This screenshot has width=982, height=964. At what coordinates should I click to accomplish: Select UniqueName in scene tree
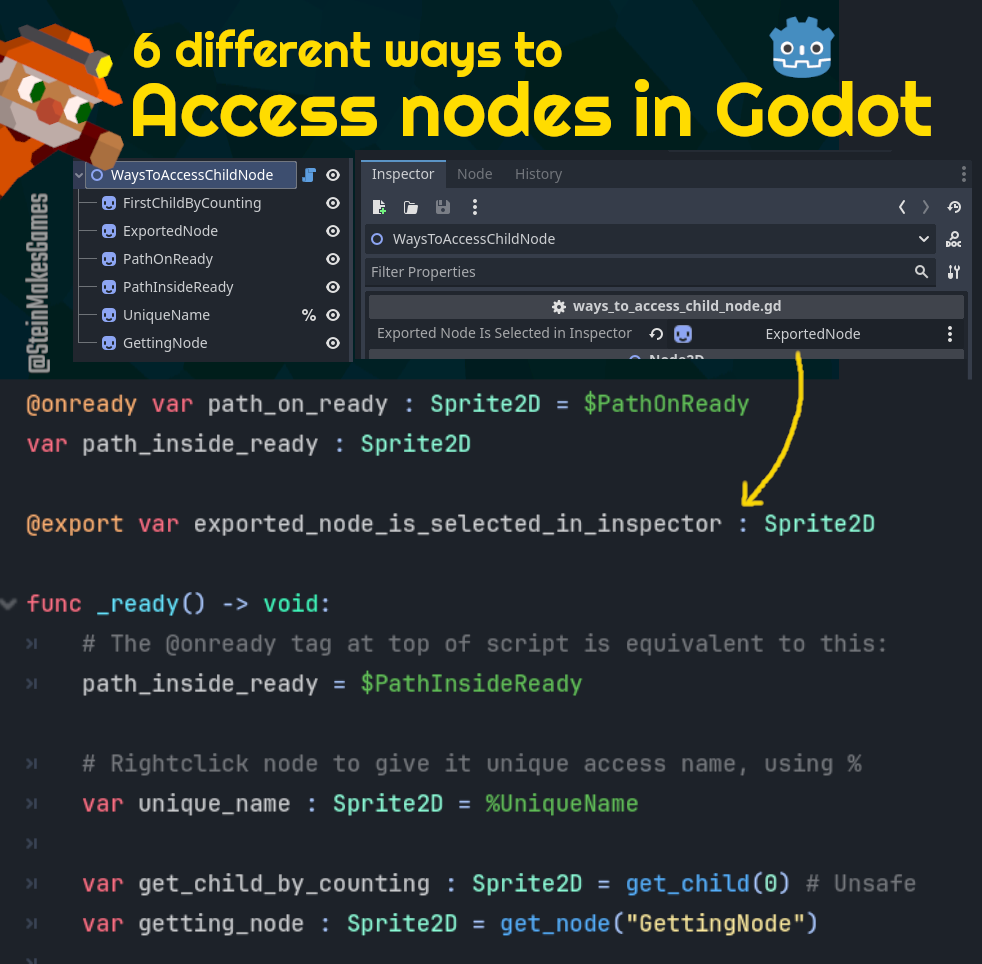coord(166,315)
